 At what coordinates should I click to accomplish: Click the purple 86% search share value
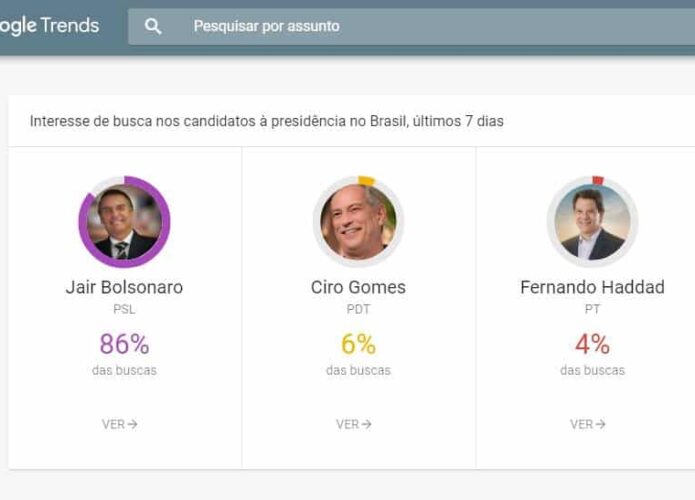(x=125, y=344)
